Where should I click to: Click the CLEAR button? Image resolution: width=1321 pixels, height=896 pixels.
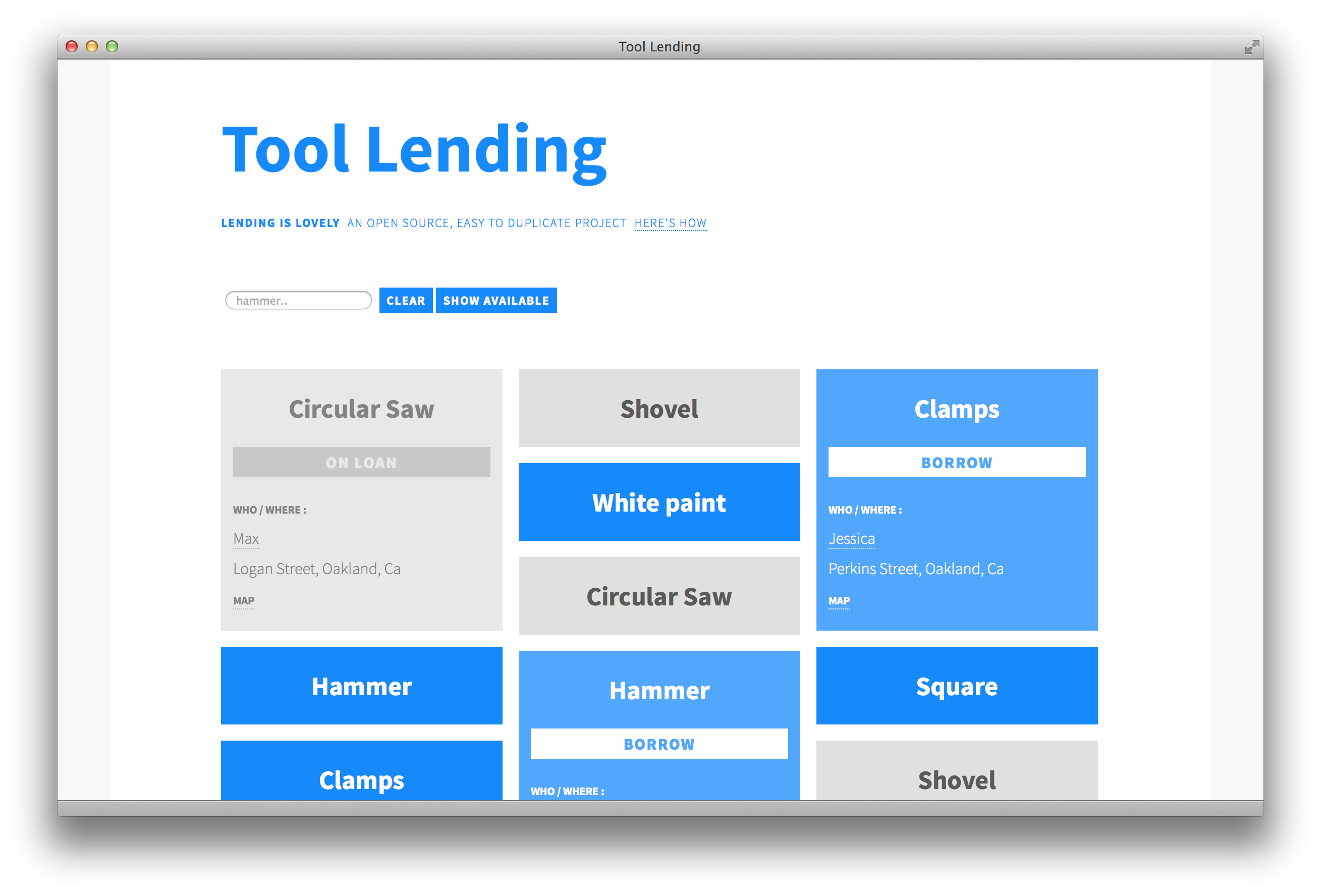pyautogui.click(x=405, y=300)
